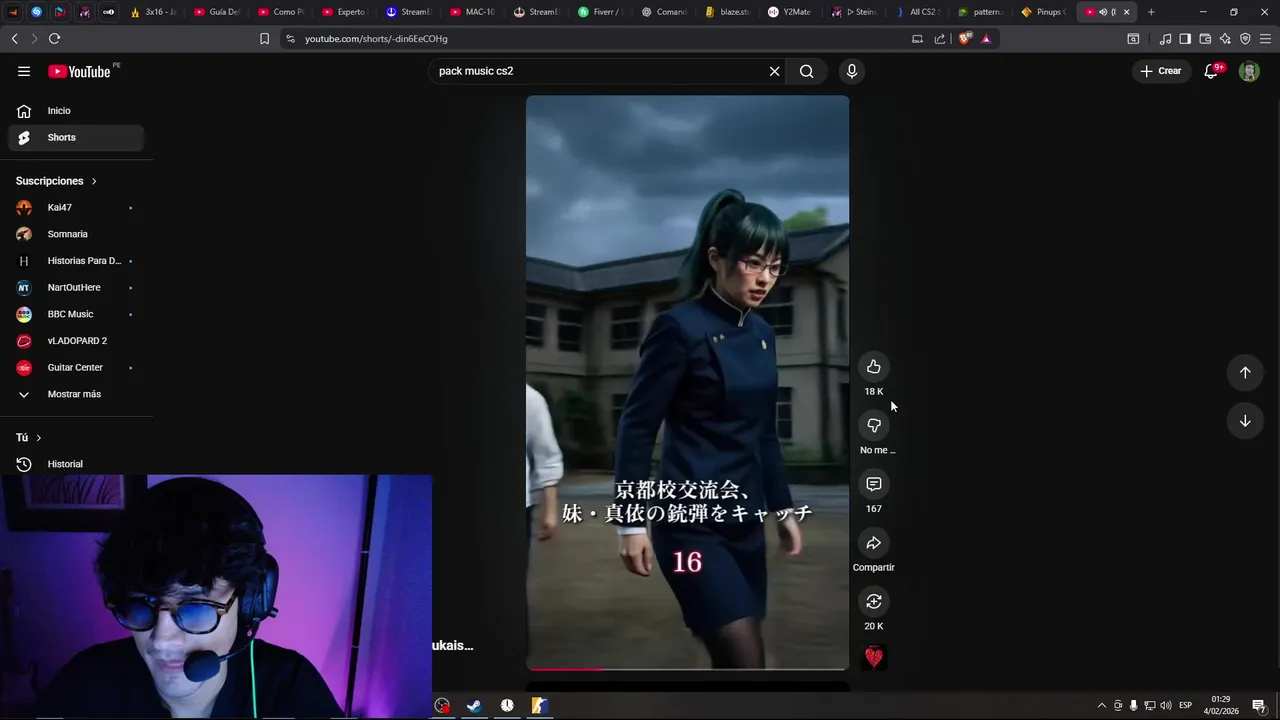The image size is (1280, 720).
Task: Run the search with magnifier button
Action: tap(806, 71)
